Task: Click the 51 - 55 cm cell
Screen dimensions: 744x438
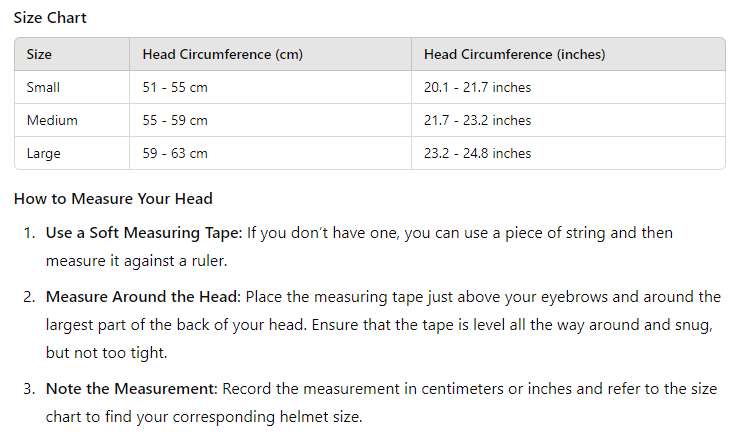Action: [x=175, y=87]
